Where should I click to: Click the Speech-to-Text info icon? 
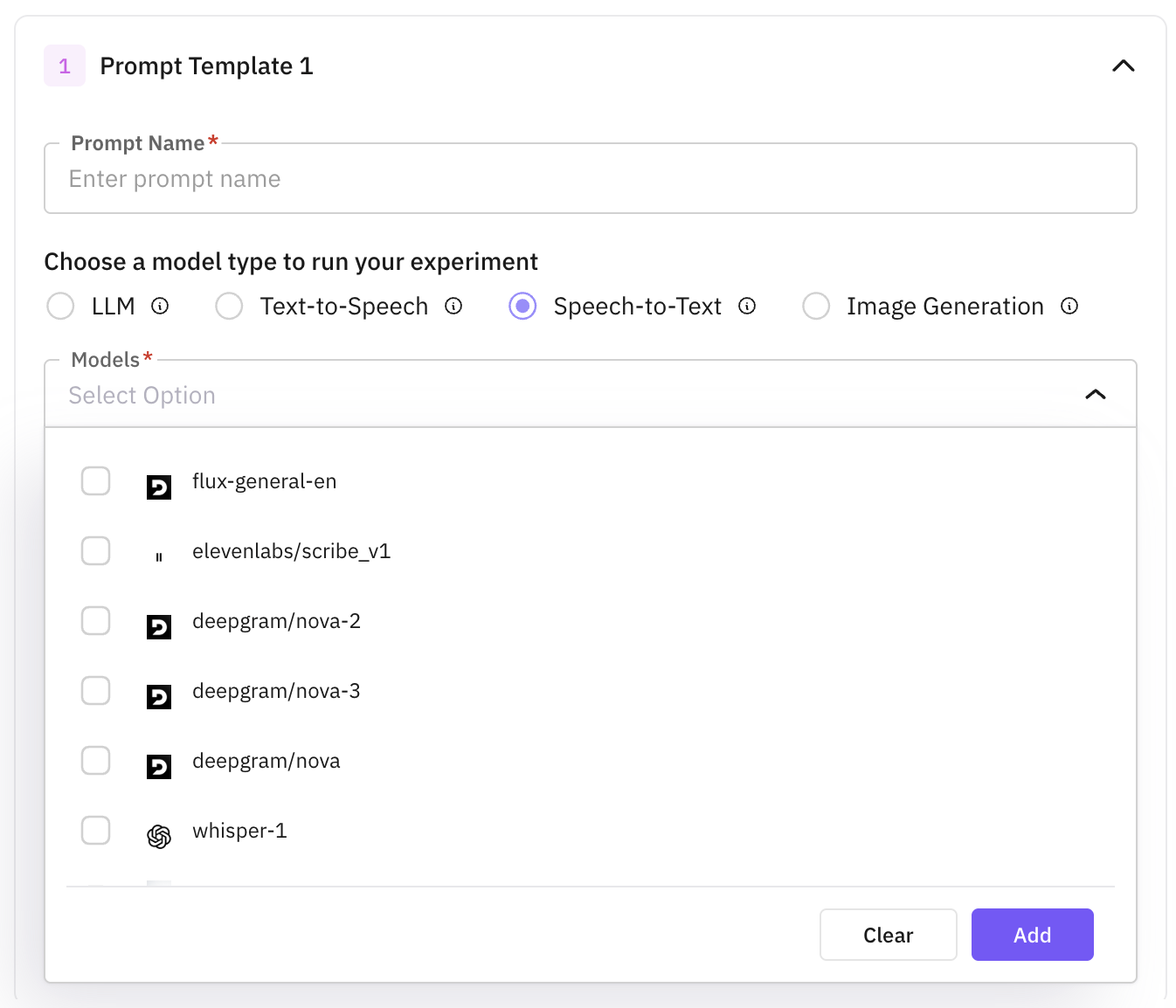(747, 306)
